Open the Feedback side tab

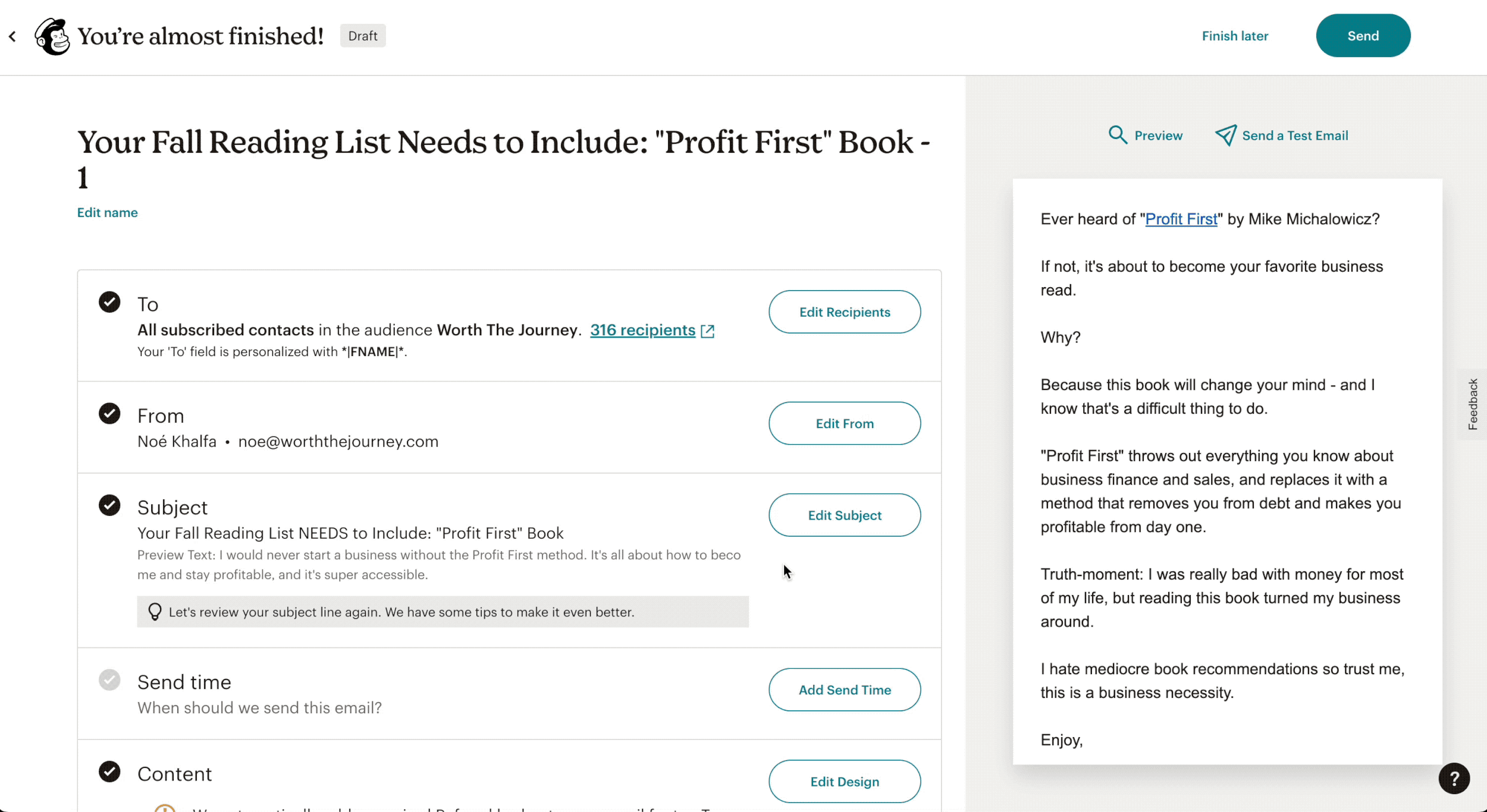click(x=1473, y=404)
